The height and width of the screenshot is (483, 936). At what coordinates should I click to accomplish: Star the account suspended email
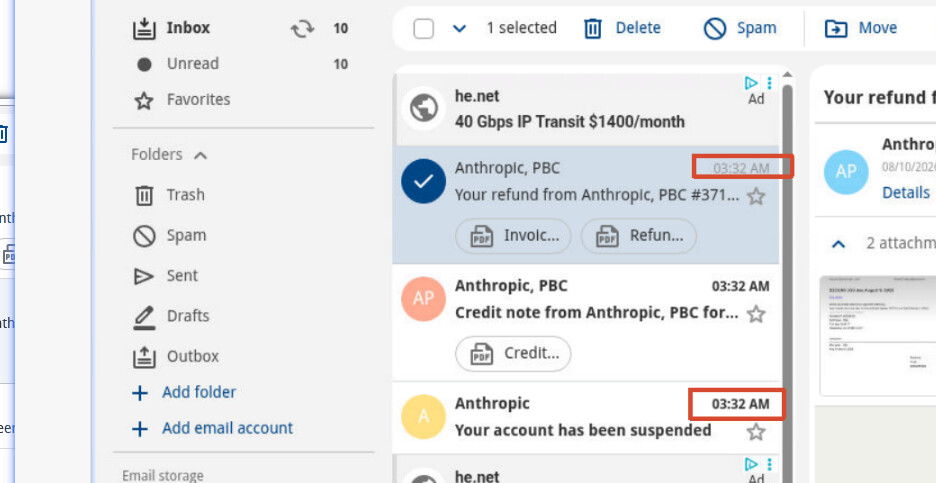click(x=756, y=431)
